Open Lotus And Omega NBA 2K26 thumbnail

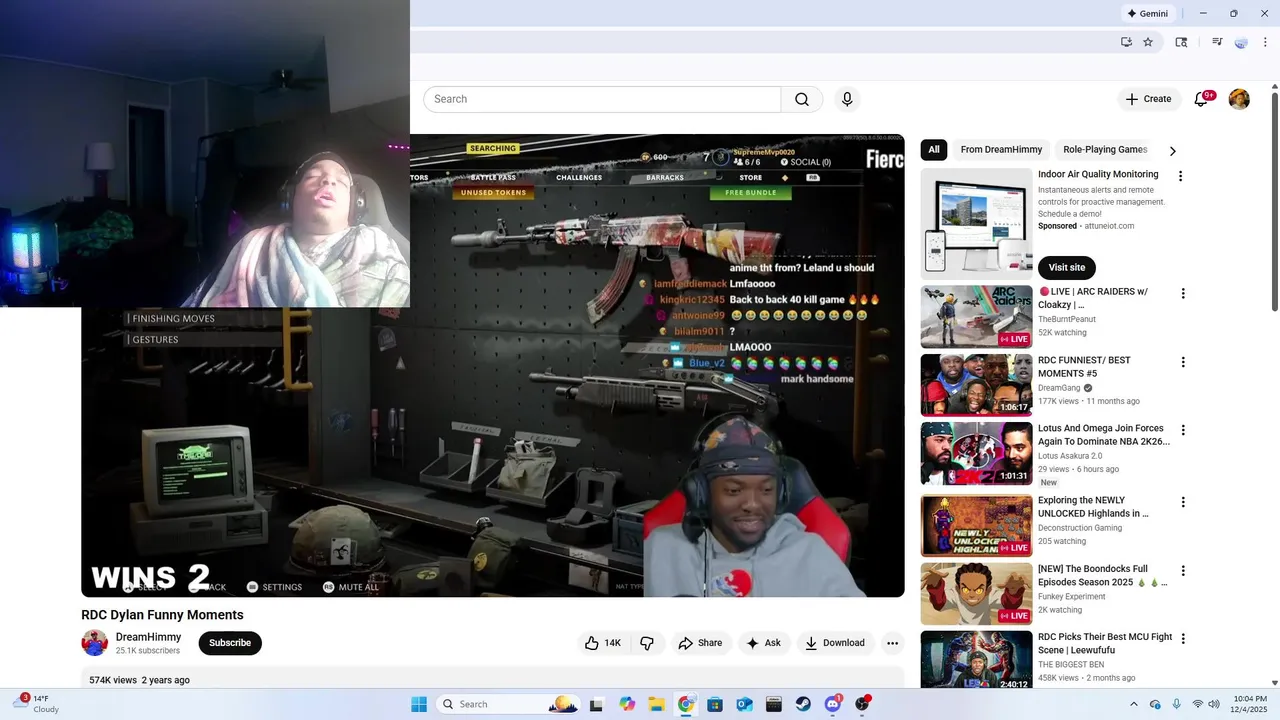[x=976, y=453]
